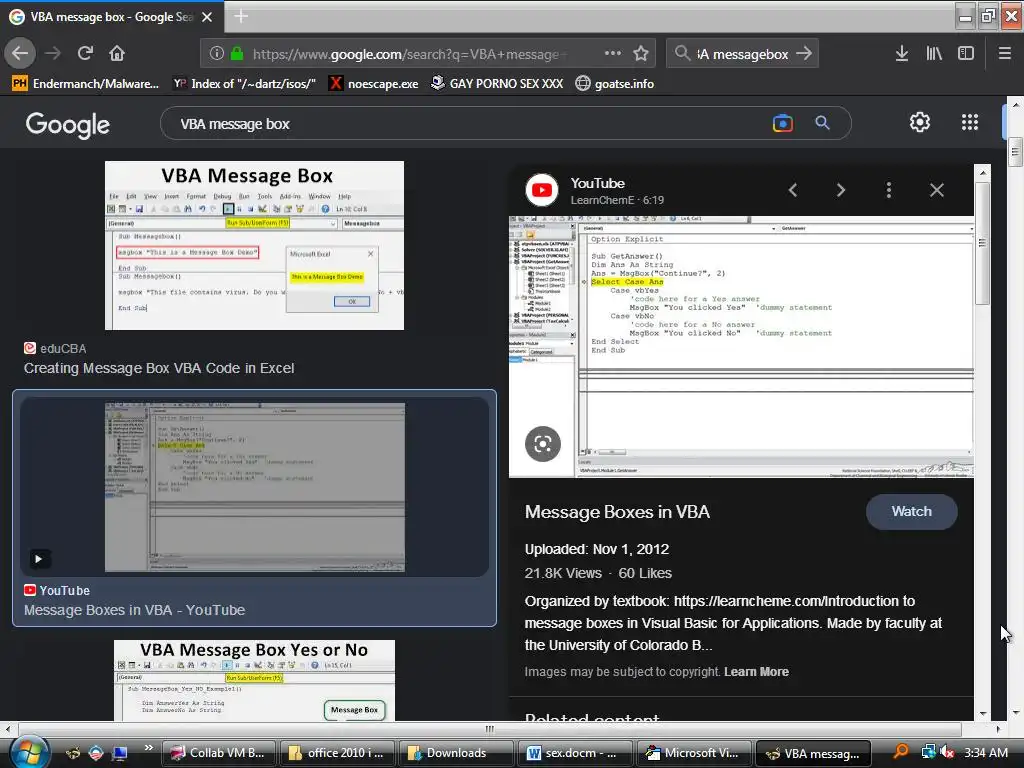
Task: Switch to the office 2010 i... taskbar folder
Action: (x=336, y=753)
